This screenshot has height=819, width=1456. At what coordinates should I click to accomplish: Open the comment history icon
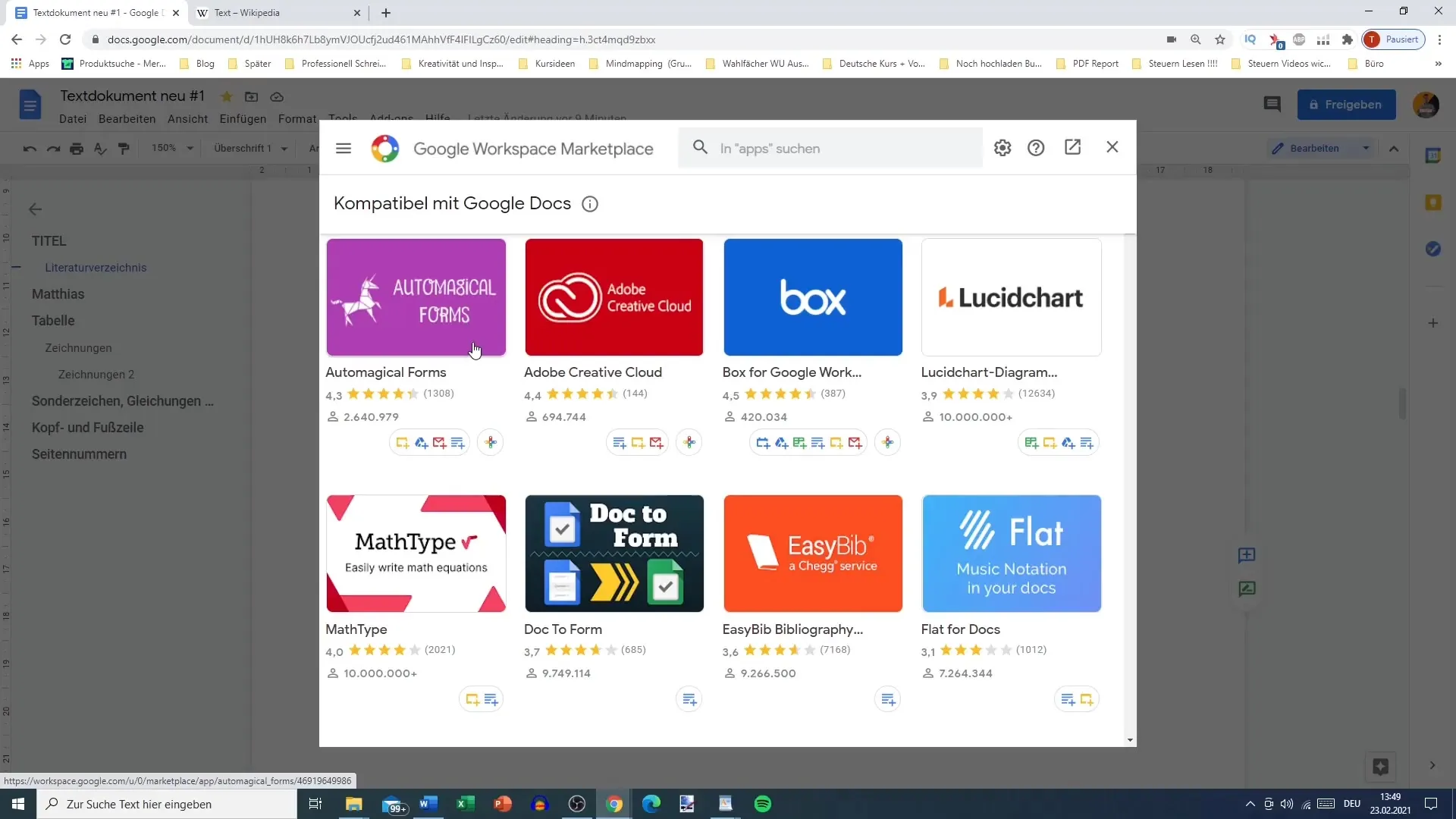pos(1272,105)
